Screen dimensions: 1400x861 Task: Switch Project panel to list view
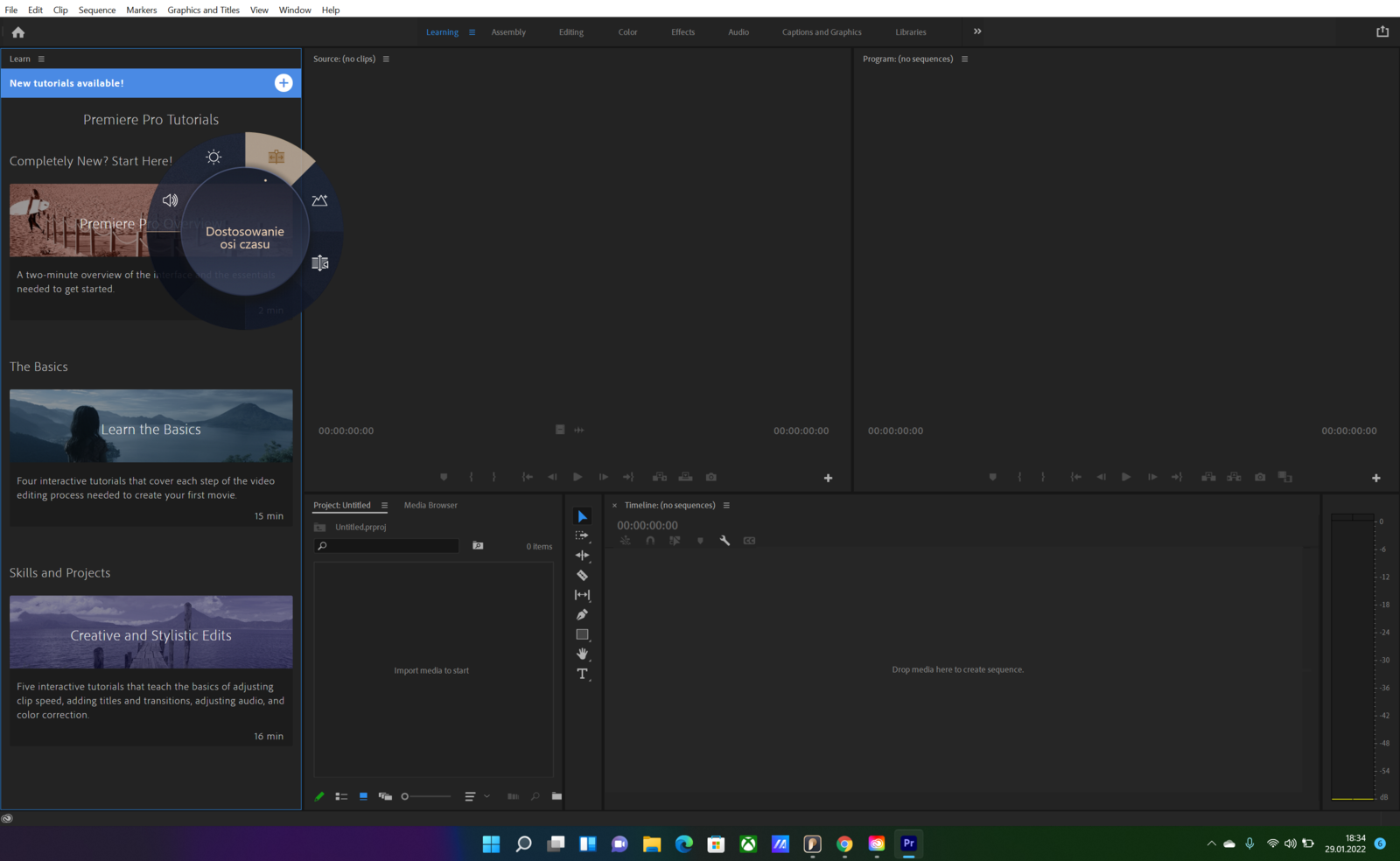coord(341,796)
